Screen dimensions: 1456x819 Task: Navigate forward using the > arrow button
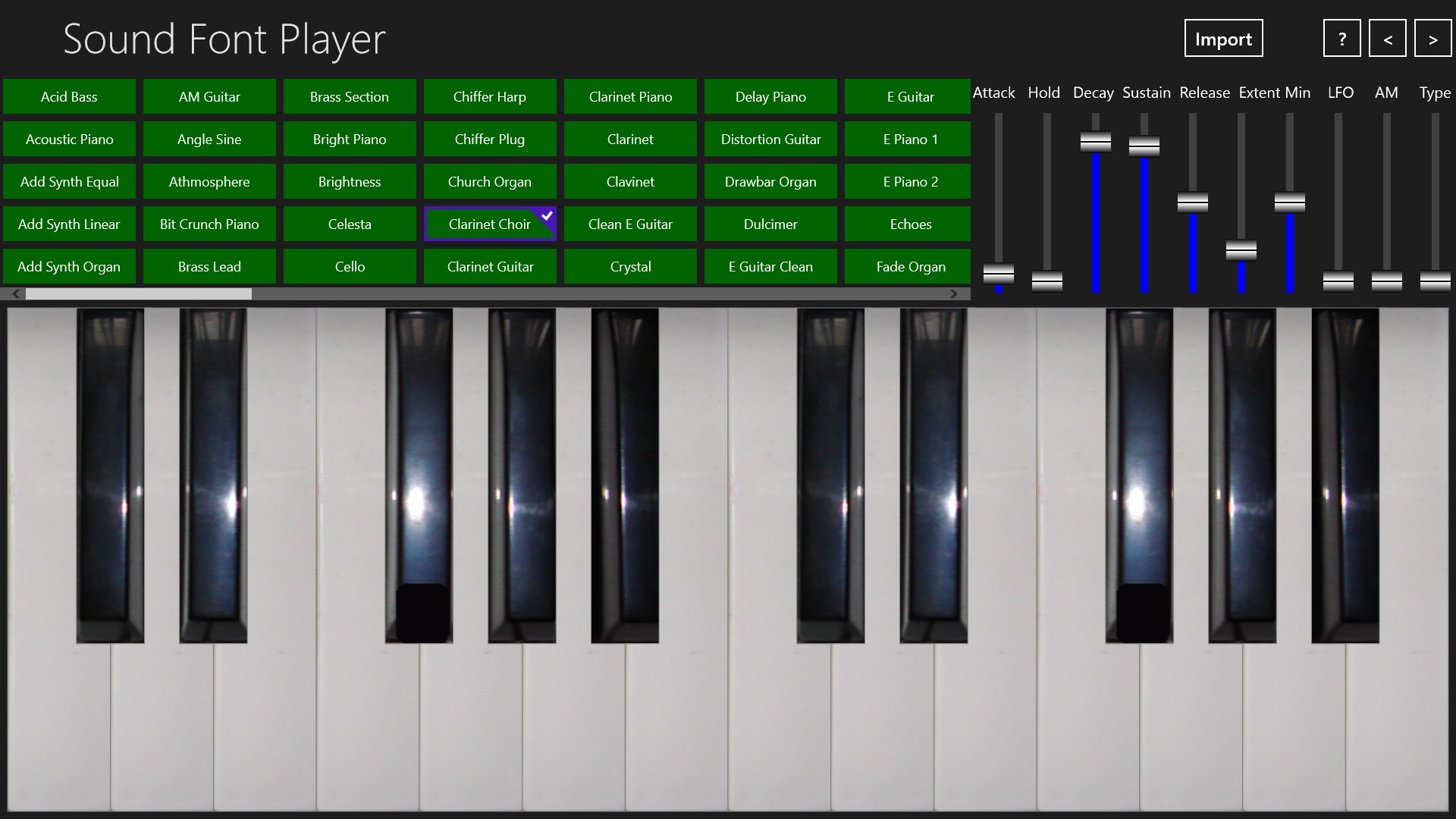click(1432, 38)
